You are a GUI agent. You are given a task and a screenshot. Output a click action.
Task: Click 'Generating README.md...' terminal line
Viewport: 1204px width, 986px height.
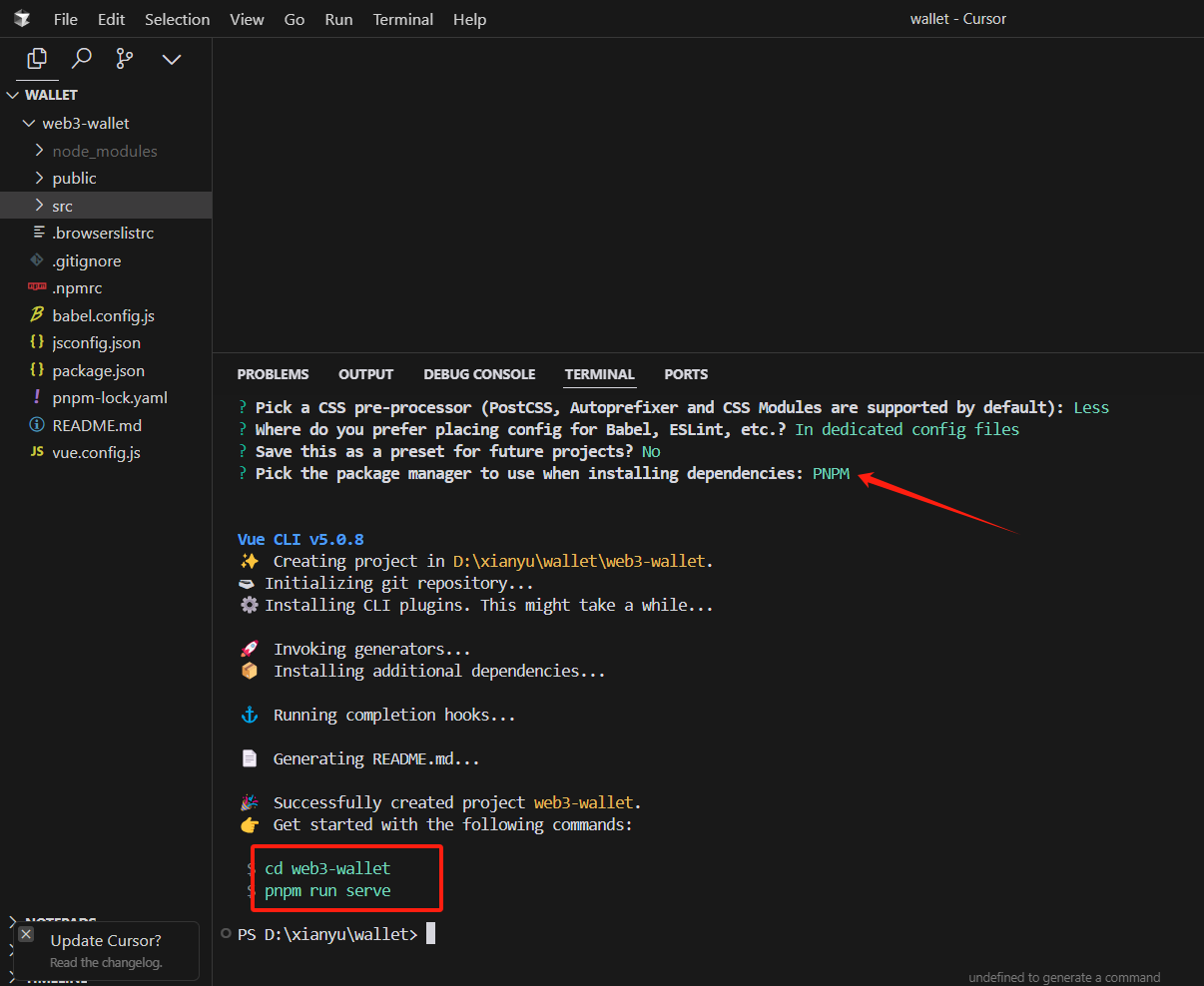tap(376, 758)
